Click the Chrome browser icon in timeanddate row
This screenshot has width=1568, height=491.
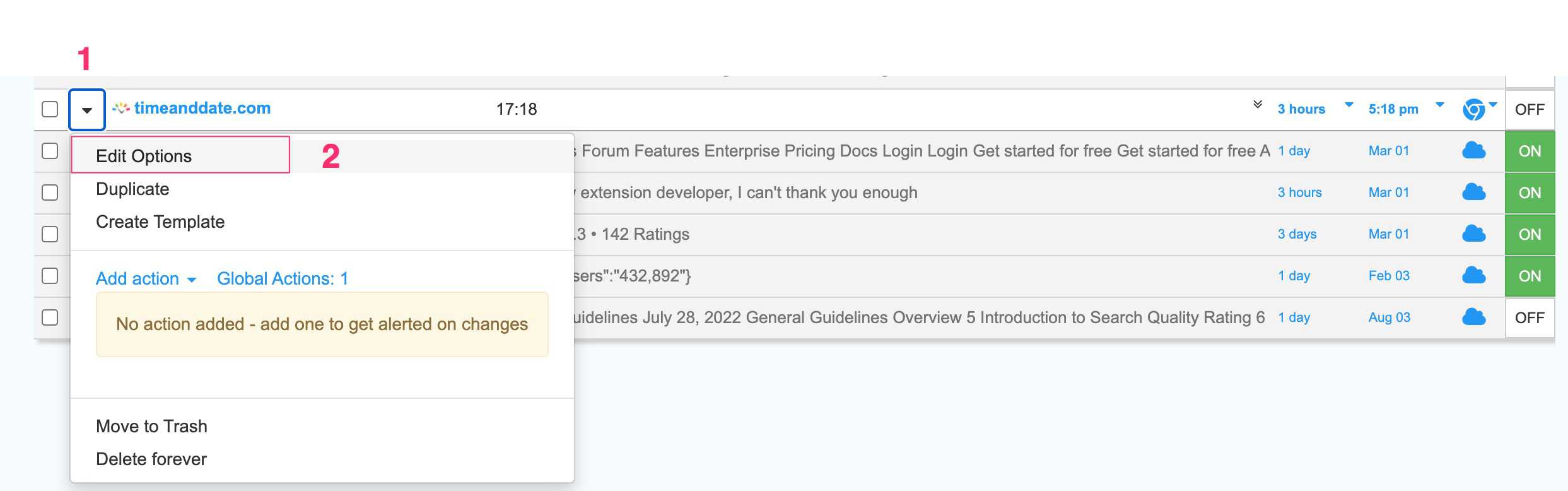click(1473, 110)
